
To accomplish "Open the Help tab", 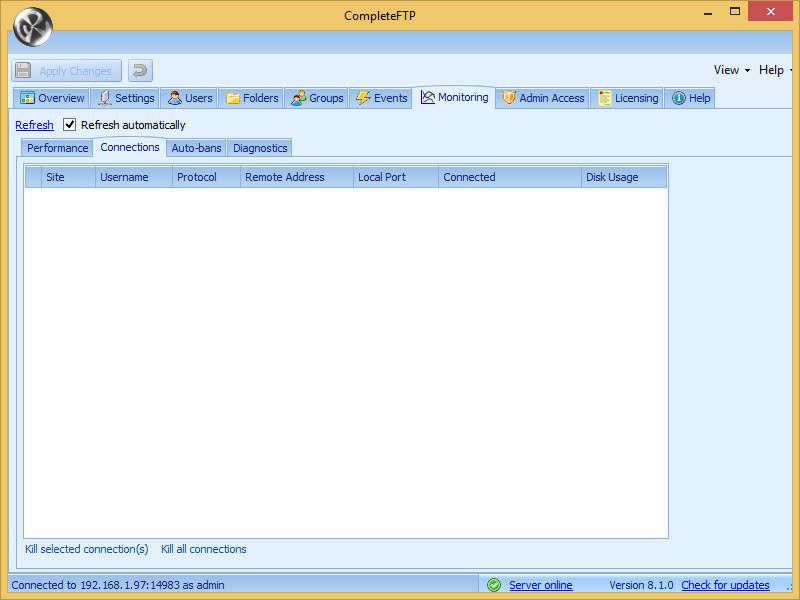I will click(x=690, y=98).
